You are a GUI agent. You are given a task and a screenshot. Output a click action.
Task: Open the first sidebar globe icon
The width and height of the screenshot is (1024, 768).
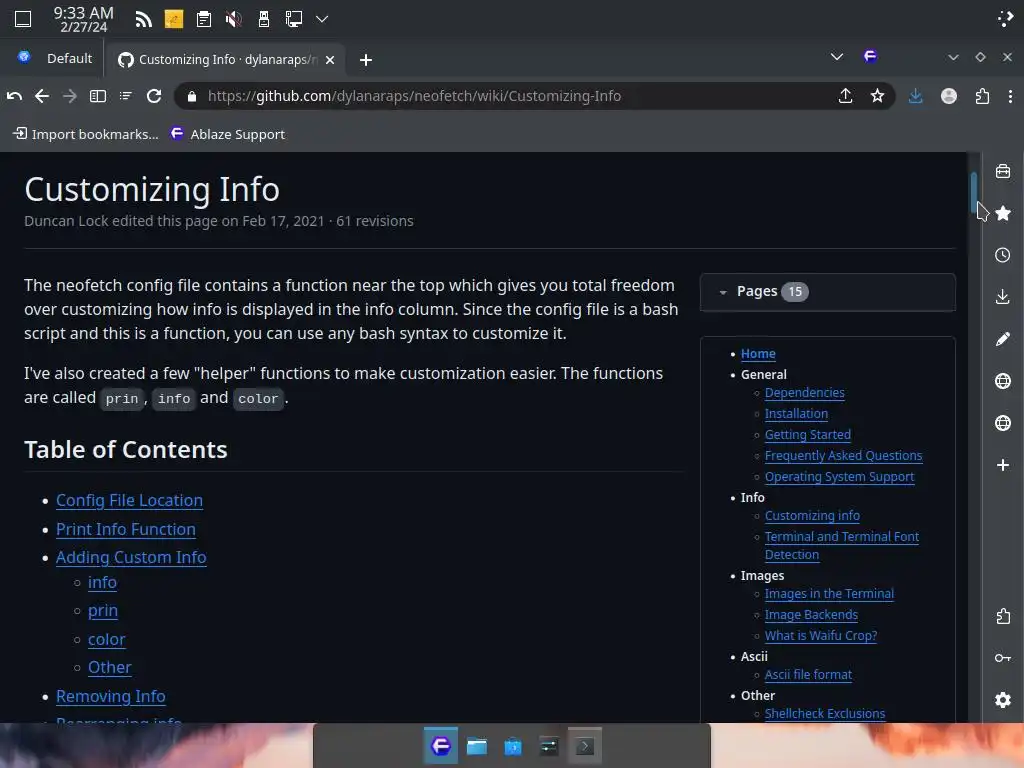pos(1003,381)
